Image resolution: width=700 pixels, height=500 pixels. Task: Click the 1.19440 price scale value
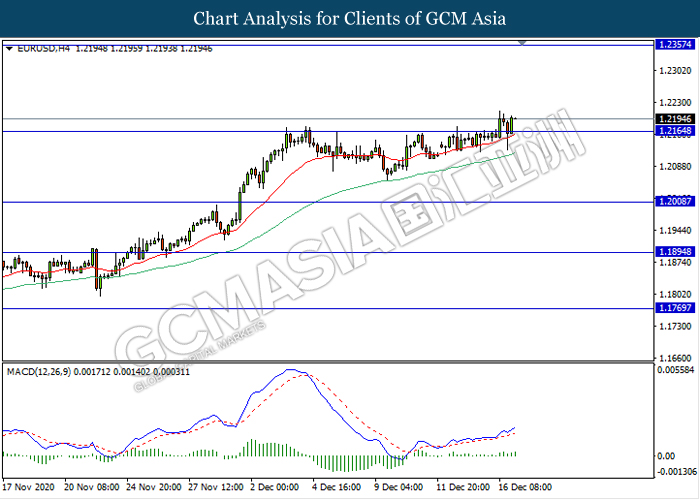[x=675, y=230]
